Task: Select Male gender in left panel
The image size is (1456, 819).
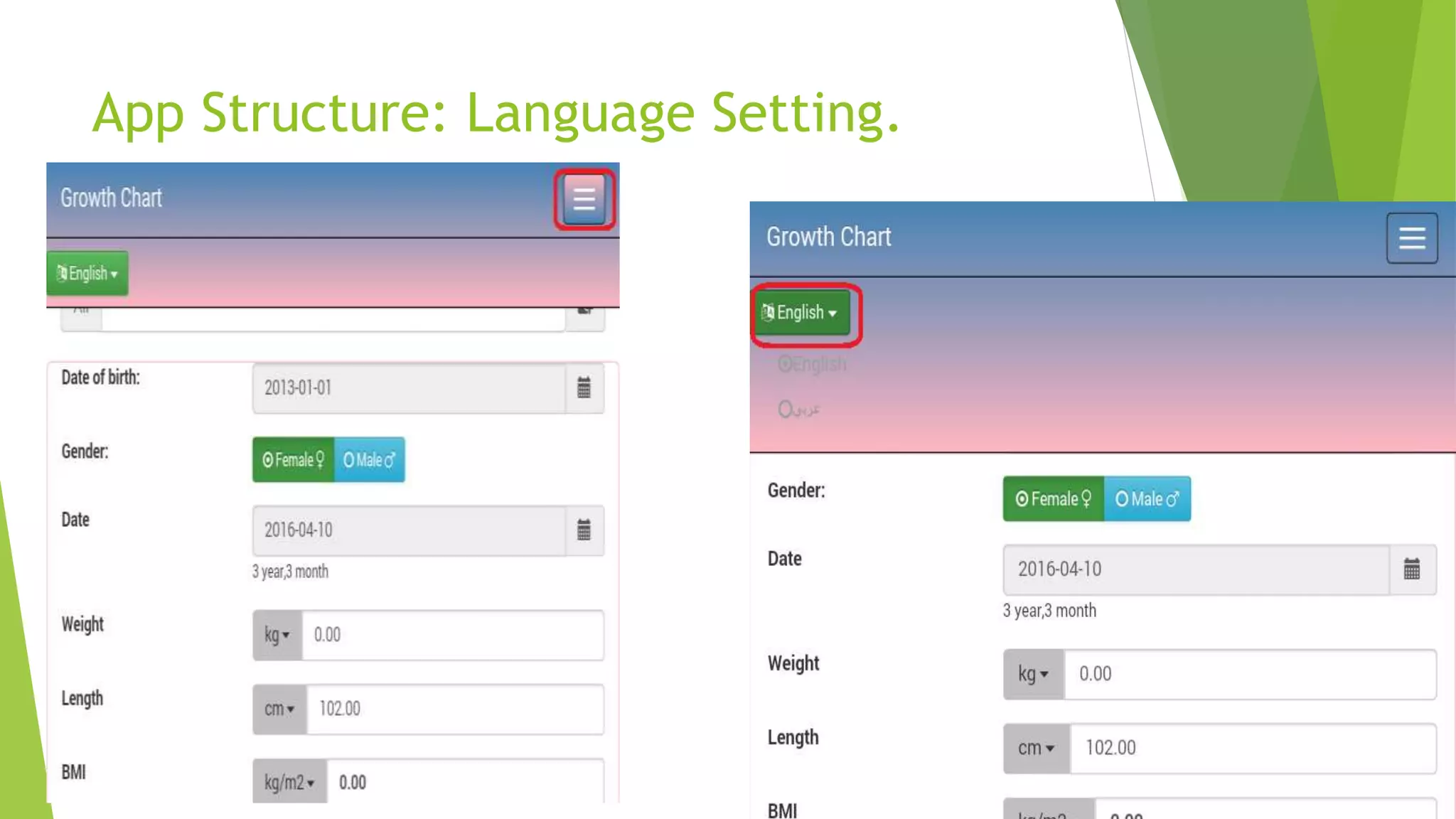Action: pyautogui.click(x=369, y=460)
